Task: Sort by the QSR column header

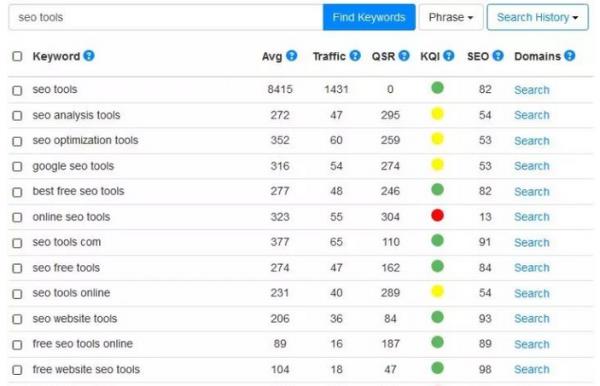Action: [x=383, y=56]
